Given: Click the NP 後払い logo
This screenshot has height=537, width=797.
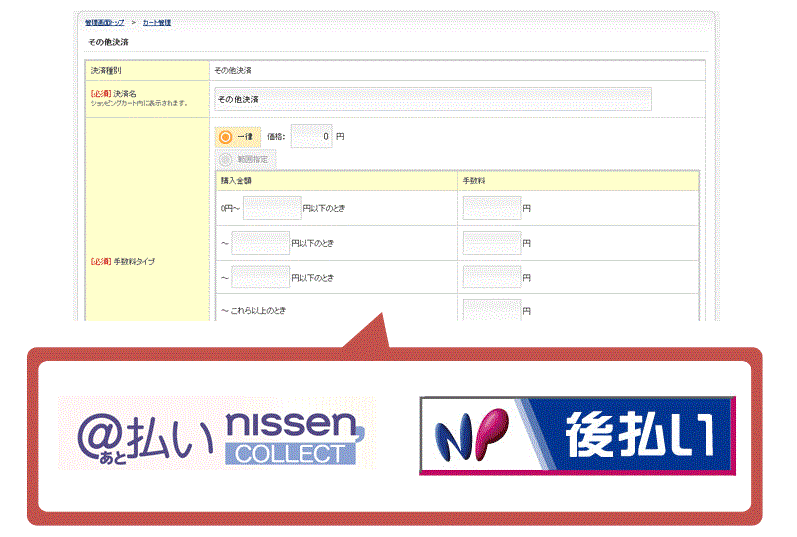Looking at the screenshot, I should 577,436.
